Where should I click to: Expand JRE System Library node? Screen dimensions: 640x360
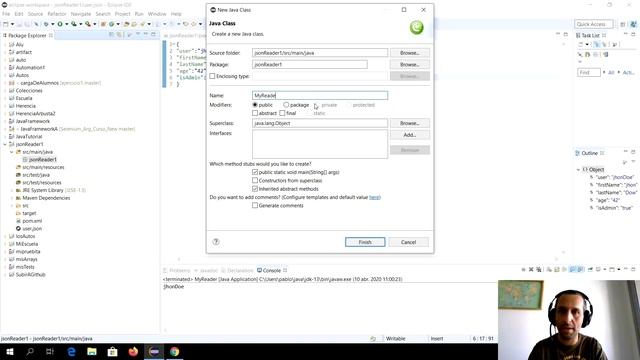coord(12,190)
